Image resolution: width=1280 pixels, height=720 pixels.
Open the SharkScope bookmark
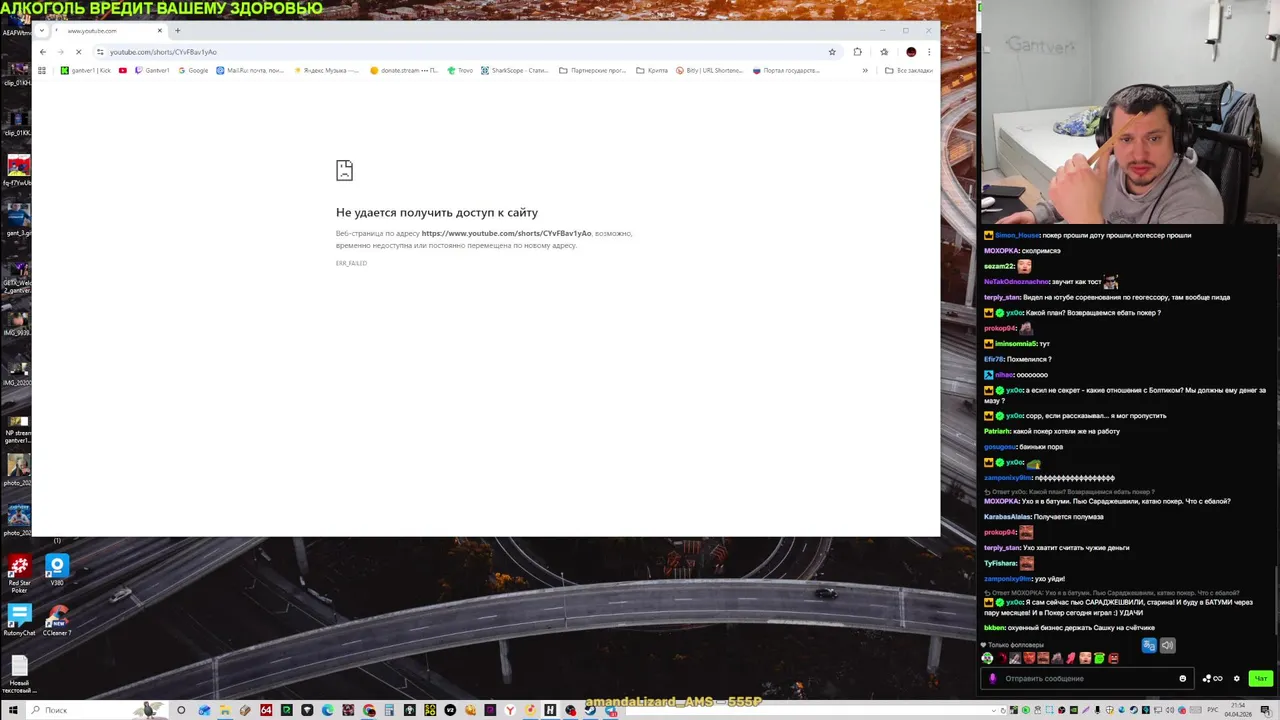(x=515, y=70)
